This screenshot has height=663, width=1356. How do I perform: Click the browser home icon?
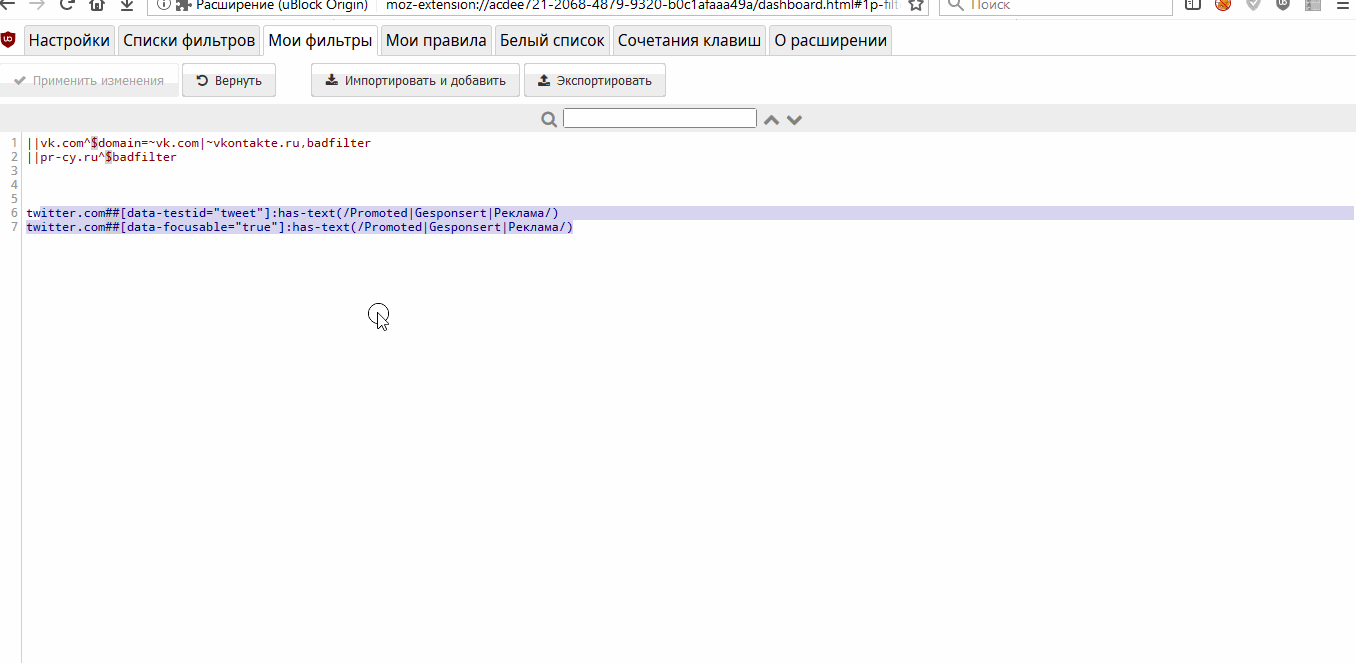coord(97,5)
